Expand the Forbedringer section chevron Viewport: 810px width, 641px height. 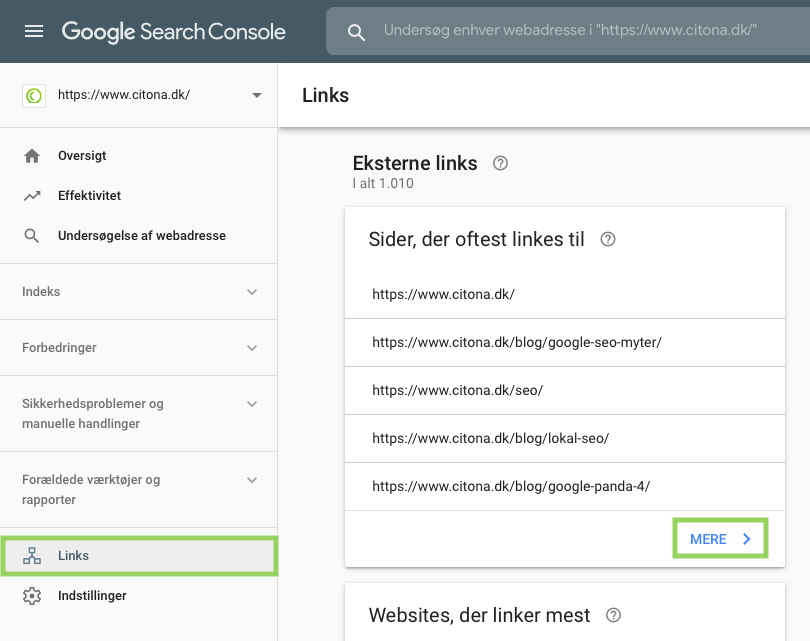pyautogui.click(x=252, y=348)
